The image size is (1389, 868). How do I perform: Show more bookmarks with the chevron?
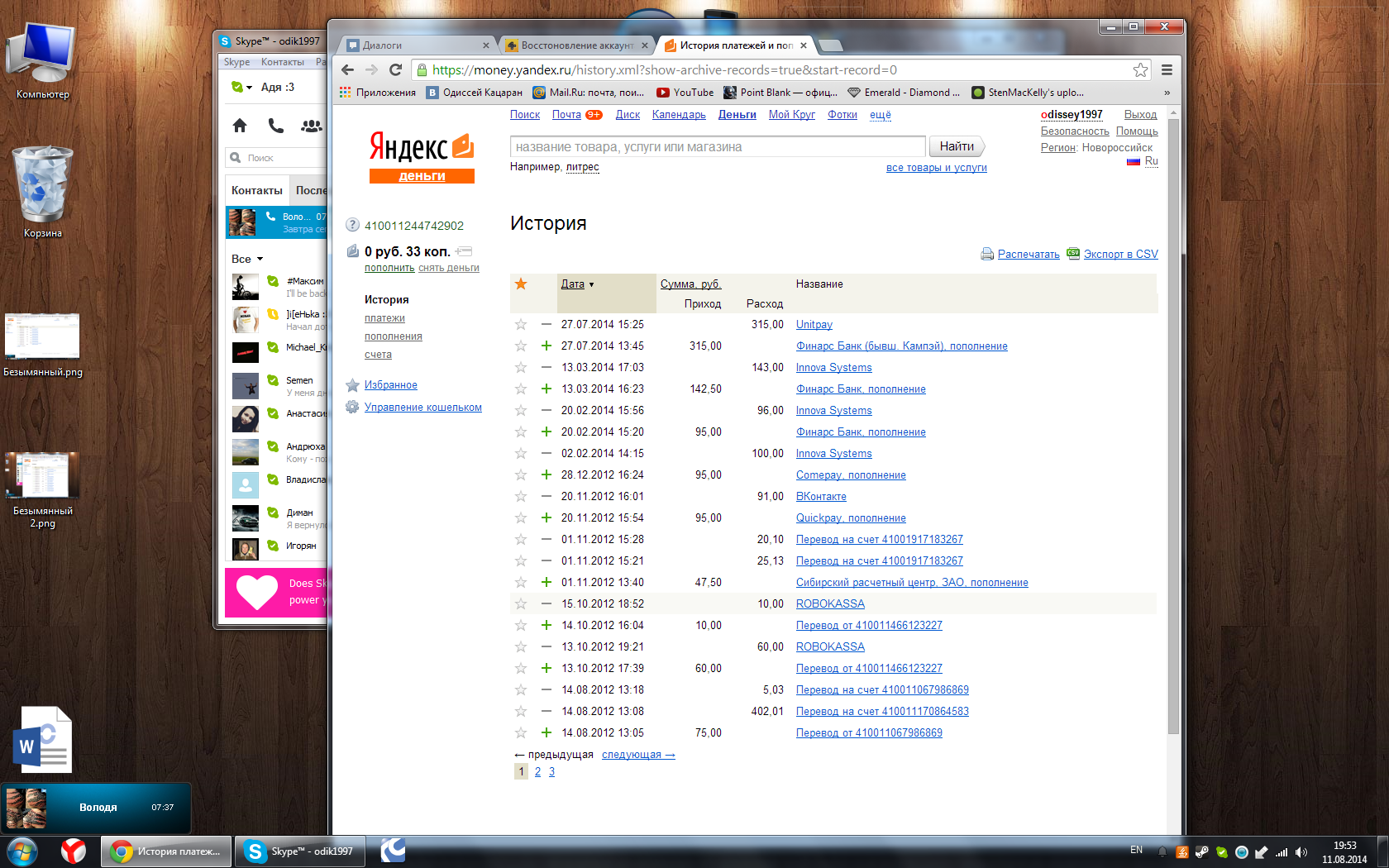click(x=1167, y=93)
